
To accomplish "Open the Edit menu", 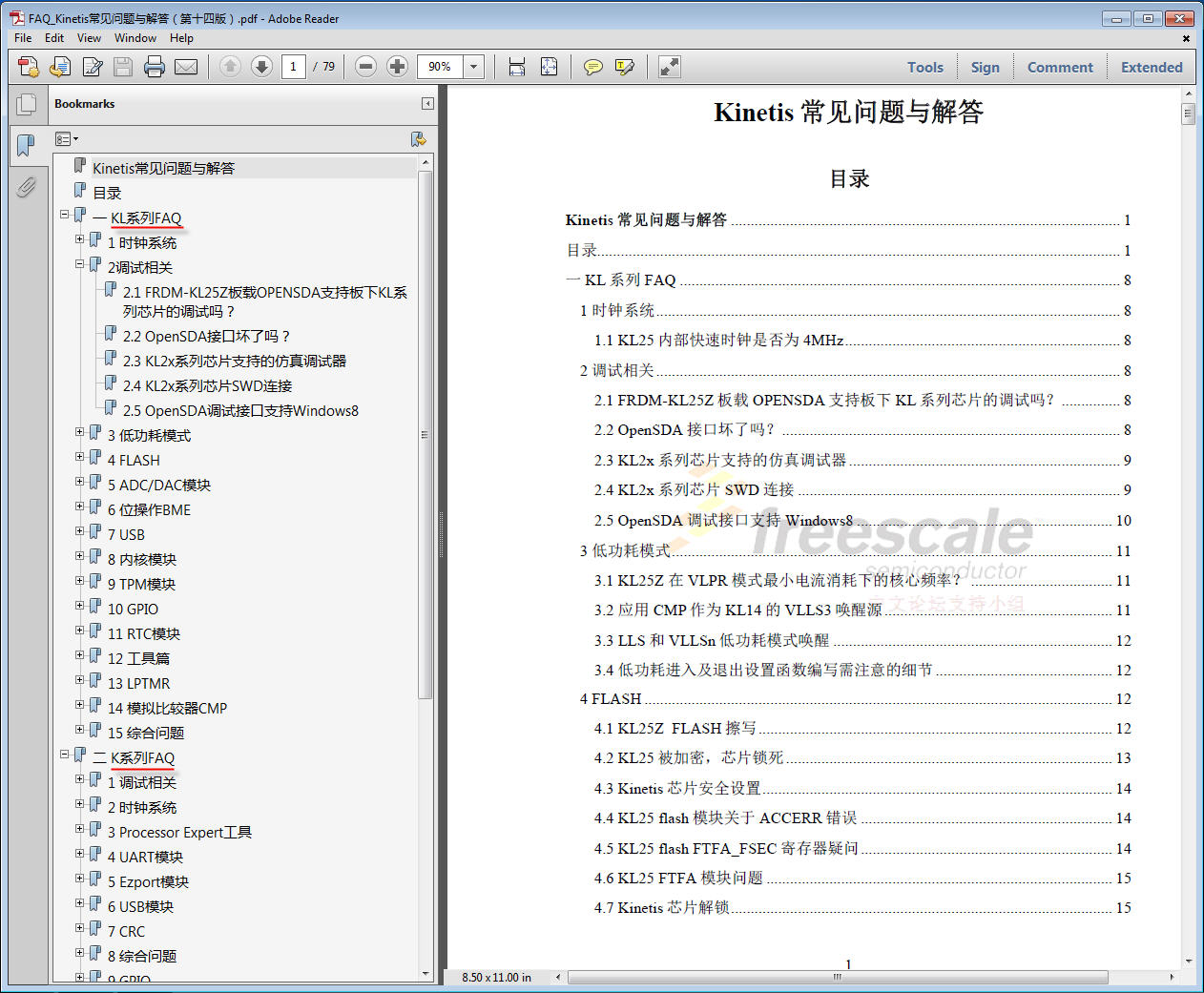I will tap(54, 38).
